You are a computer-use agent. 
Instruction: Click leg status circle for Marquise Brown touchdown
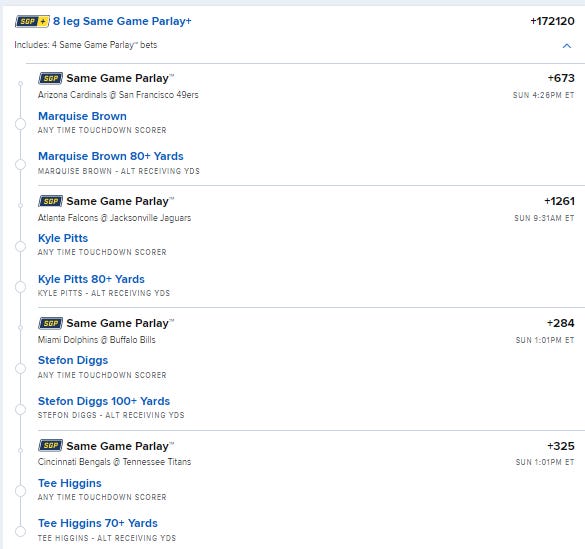[x=21, y=124]
